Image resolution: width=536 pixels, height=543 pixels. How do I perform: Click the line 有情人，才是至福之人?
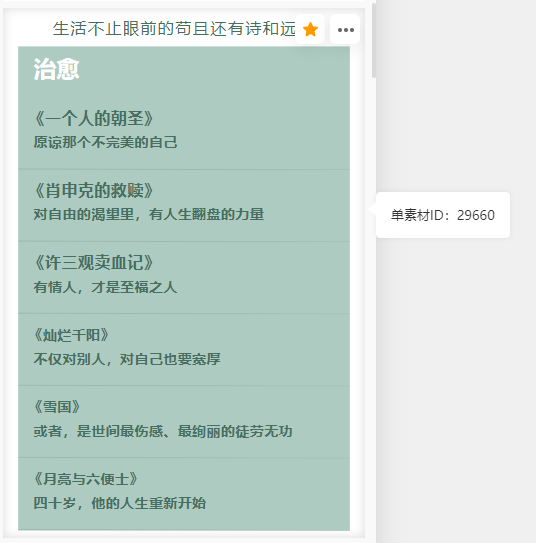tap(106, 287)
